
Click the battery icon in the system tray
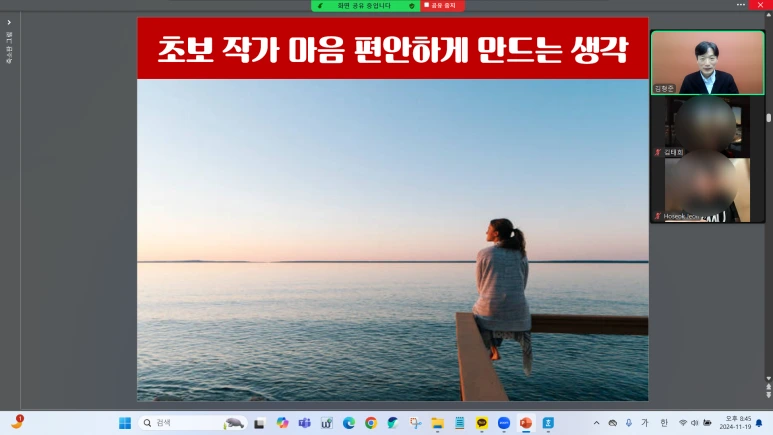pyautogui.click(x=707, y=423)
